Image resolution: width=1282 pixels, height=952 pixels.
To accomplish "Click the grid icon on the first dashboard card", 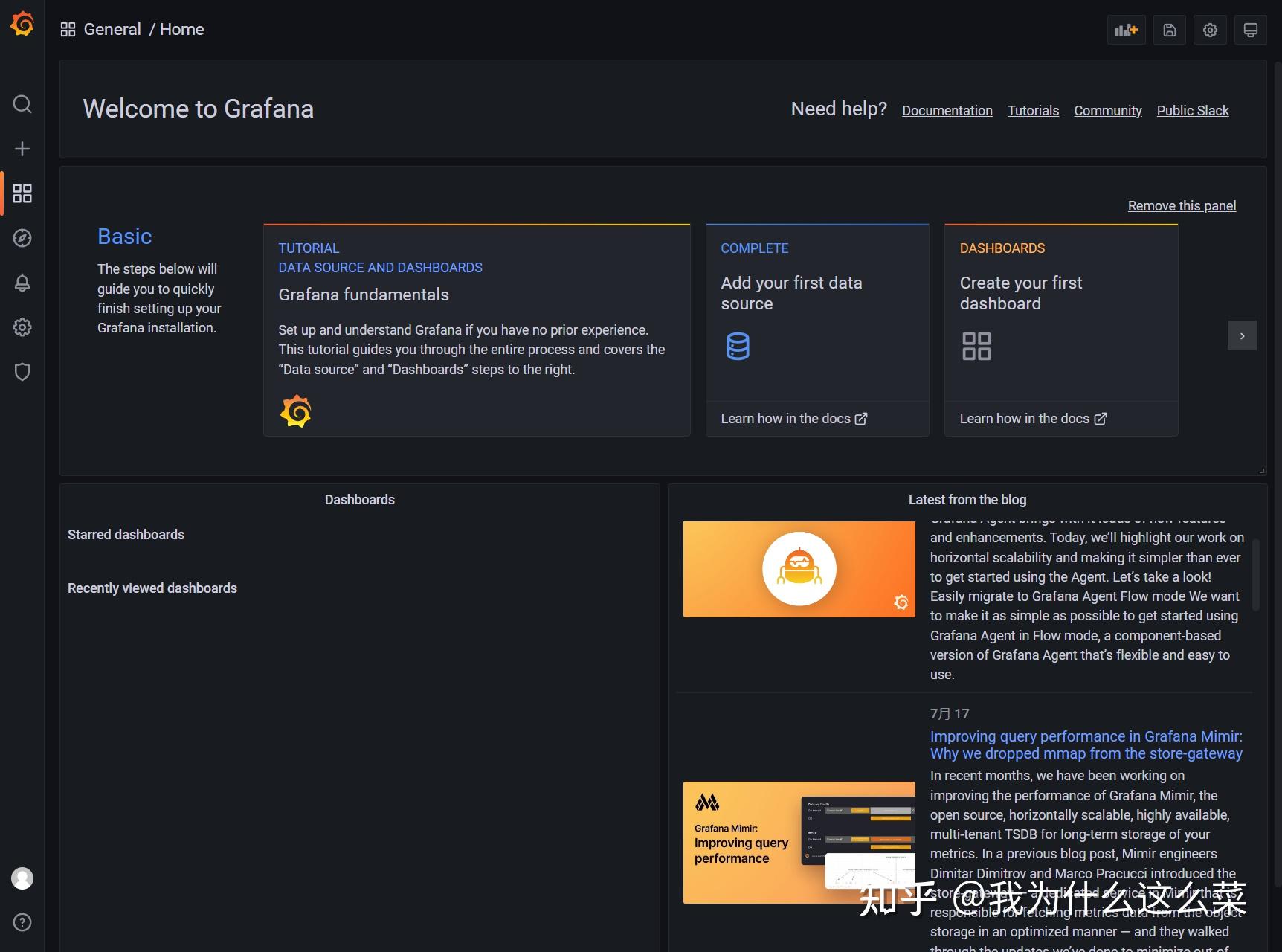I will [x=976, y=346].
